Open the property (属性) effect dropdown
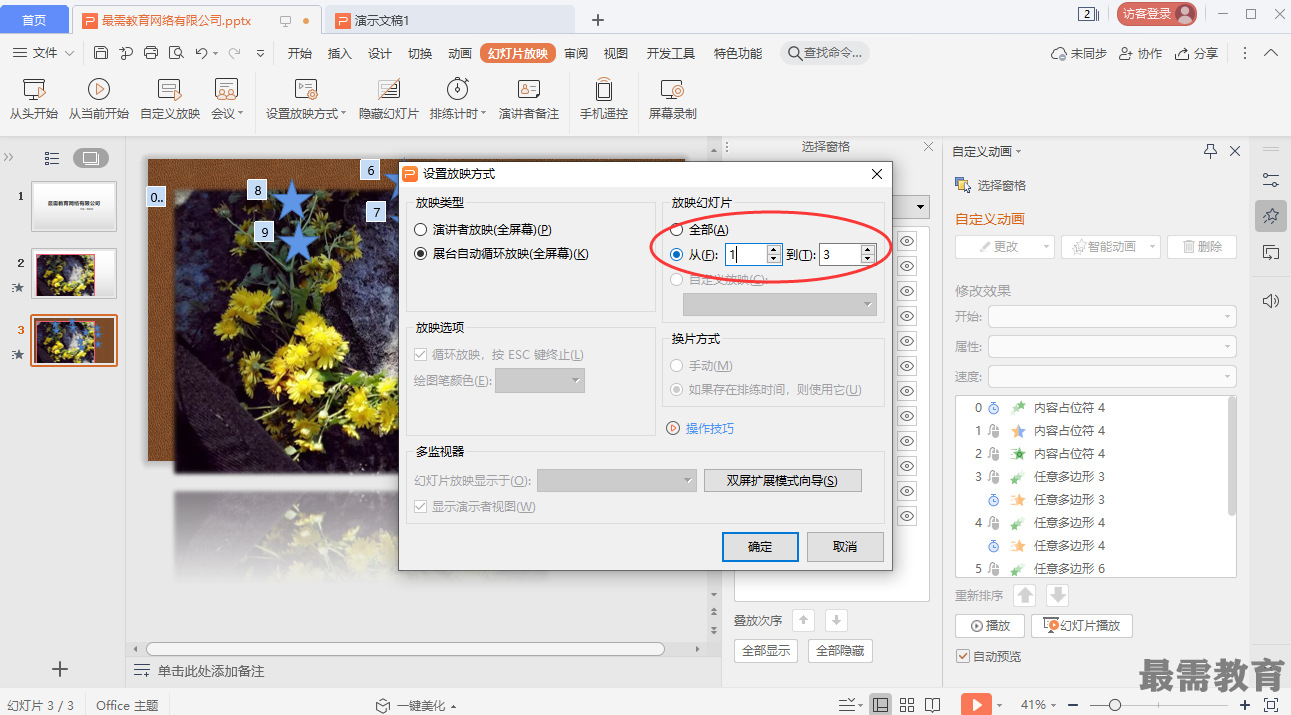 (x=1112, y=347)
